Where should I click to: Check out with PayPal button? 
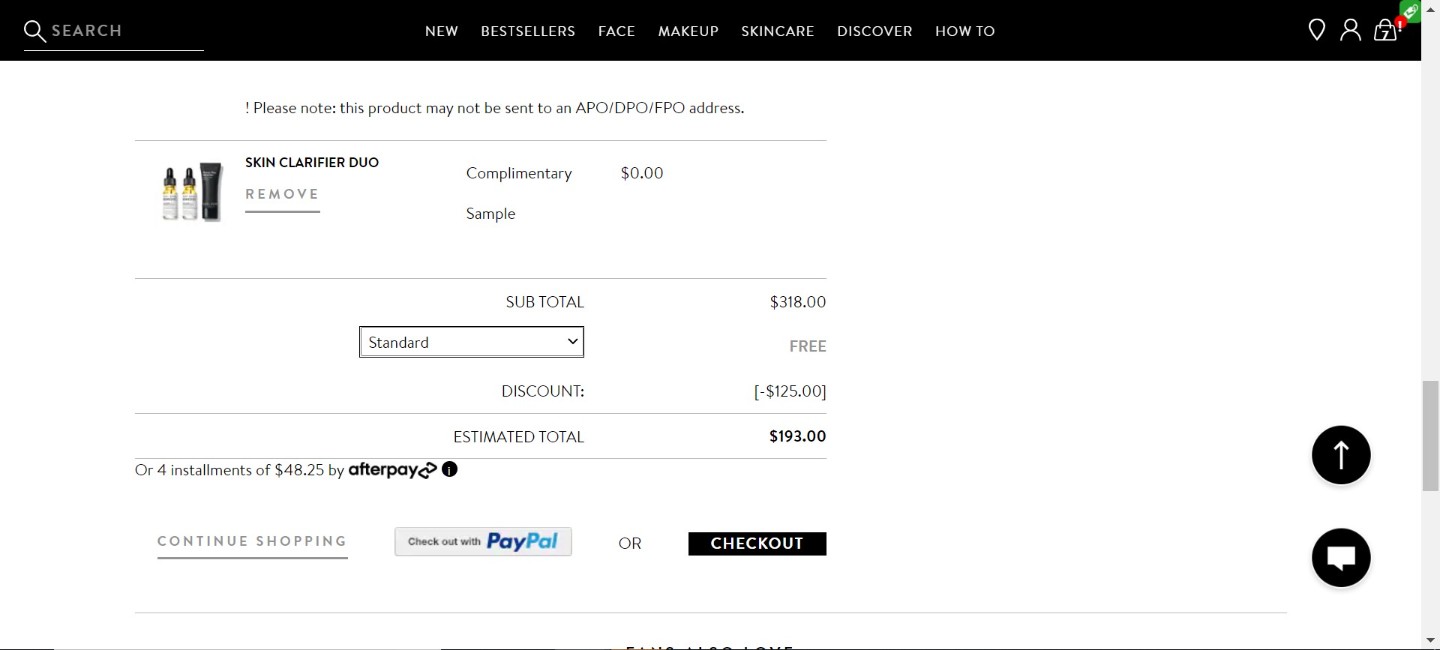pyautogui.click(x=483, y=541)
